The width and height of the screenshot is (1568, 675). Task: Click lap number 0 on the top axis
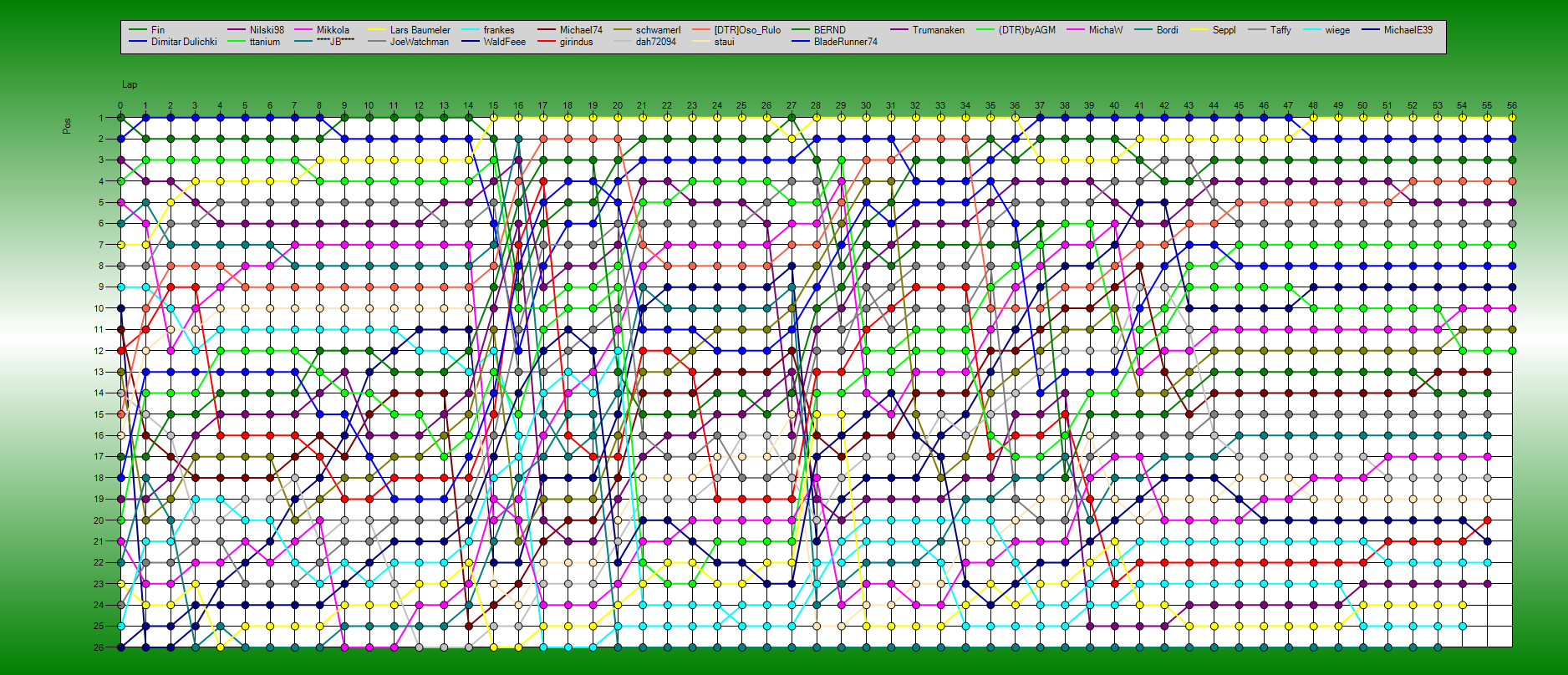tap(120, 106)
